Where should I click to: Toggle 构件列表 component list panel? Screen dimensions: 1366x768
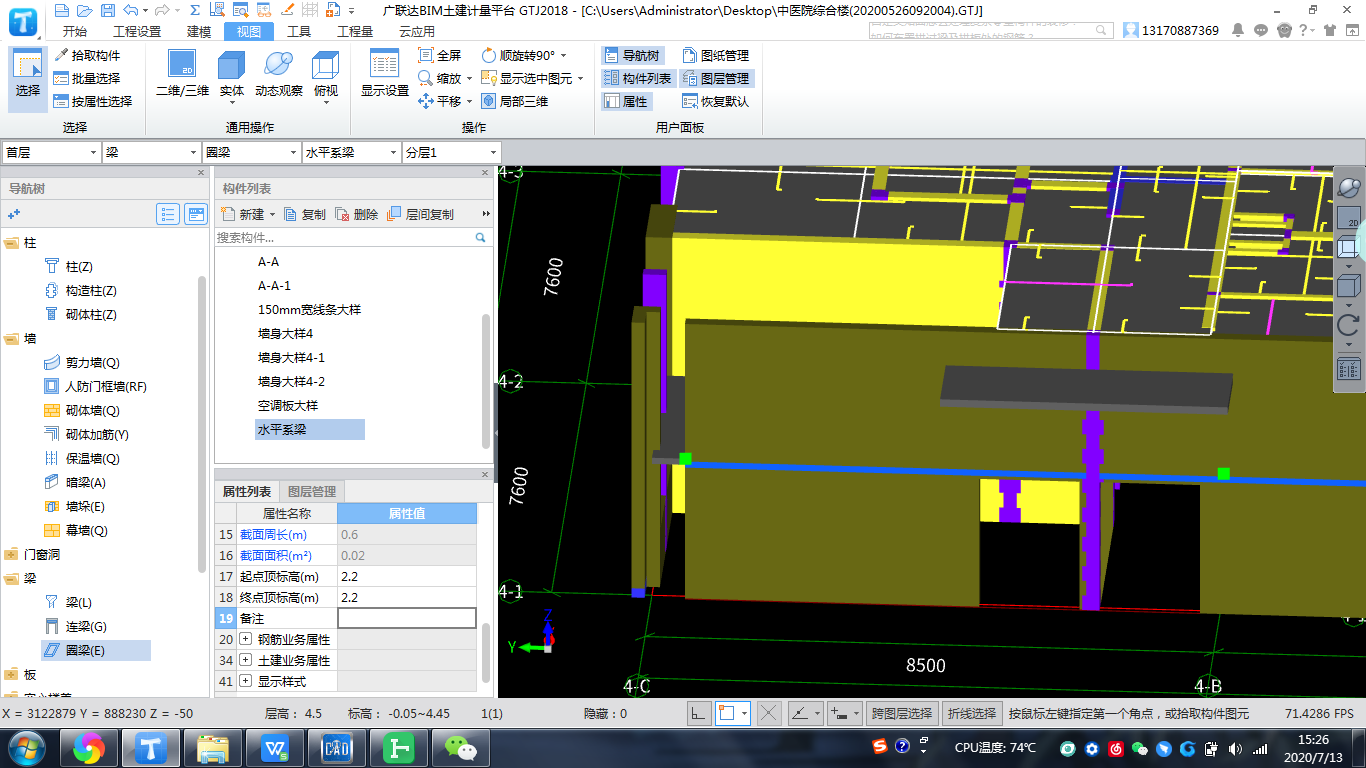click(638, 78)
